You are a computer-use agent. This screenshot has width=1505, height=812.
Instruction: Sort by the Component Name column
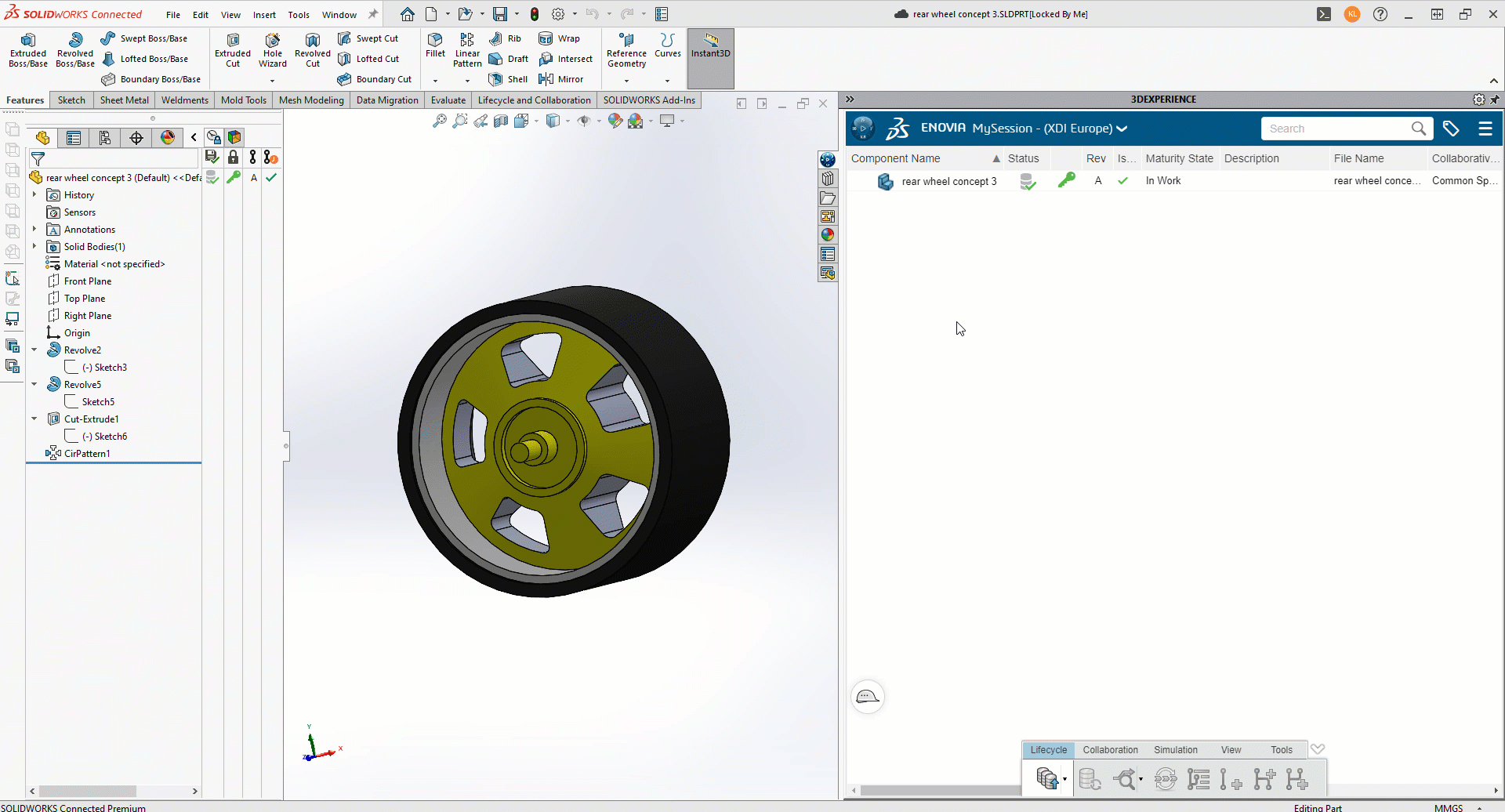pos(895,158)
